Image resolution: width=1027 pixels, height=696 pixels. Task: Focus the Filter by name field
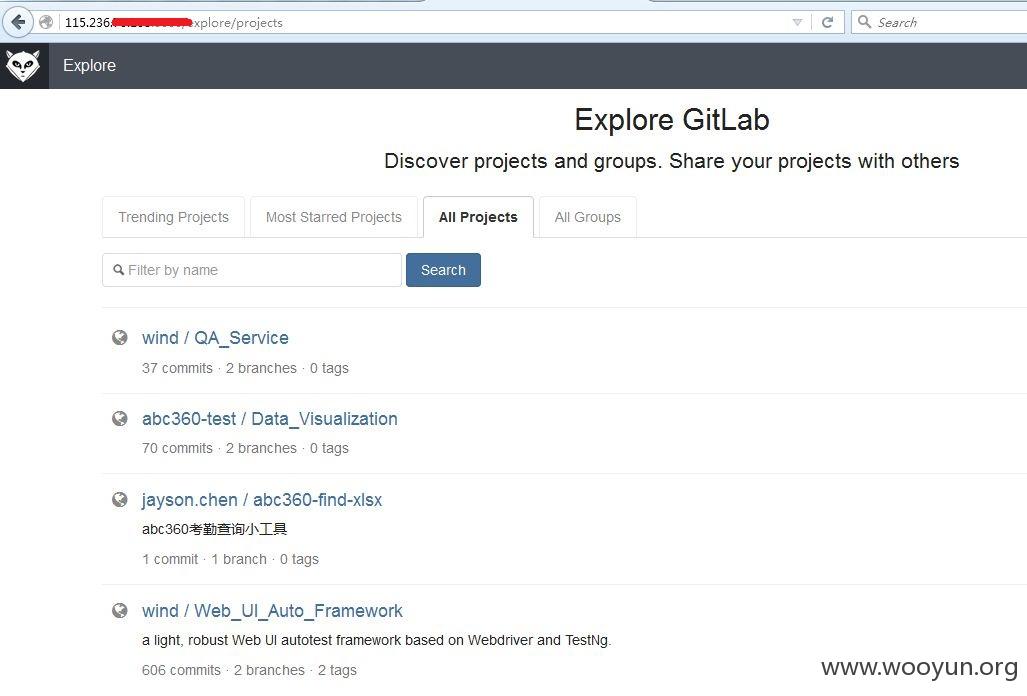tap(252, 270)
